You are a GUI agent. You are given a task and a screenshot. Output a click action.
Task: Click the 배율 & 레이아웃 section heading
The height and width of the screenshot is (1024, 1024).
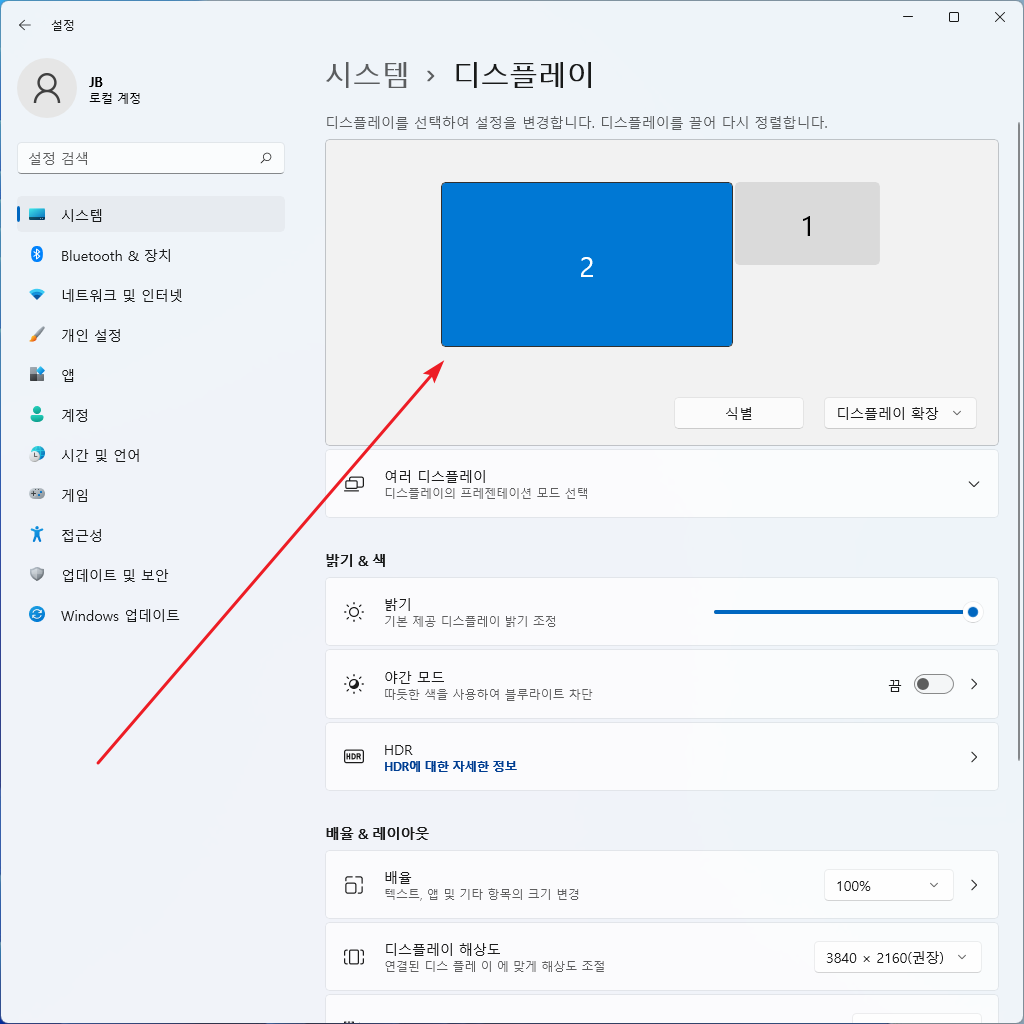point(377,833)
